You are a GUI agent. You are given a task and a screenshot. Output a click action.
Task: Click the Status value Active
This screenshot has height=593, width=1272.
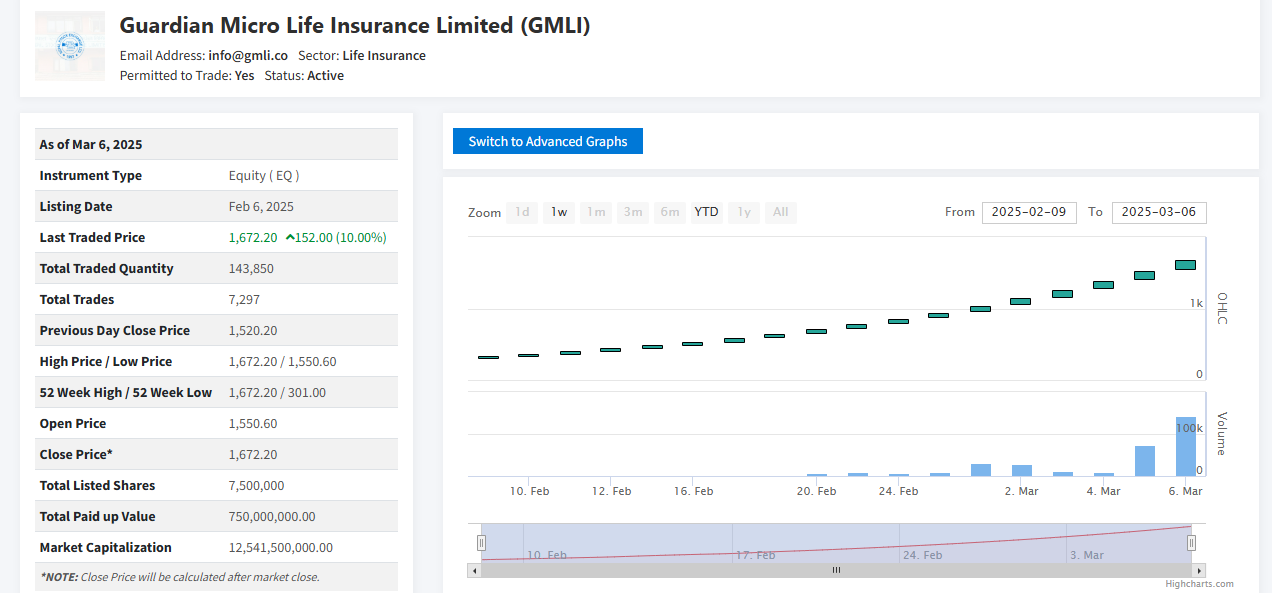[x=325, y=76]
